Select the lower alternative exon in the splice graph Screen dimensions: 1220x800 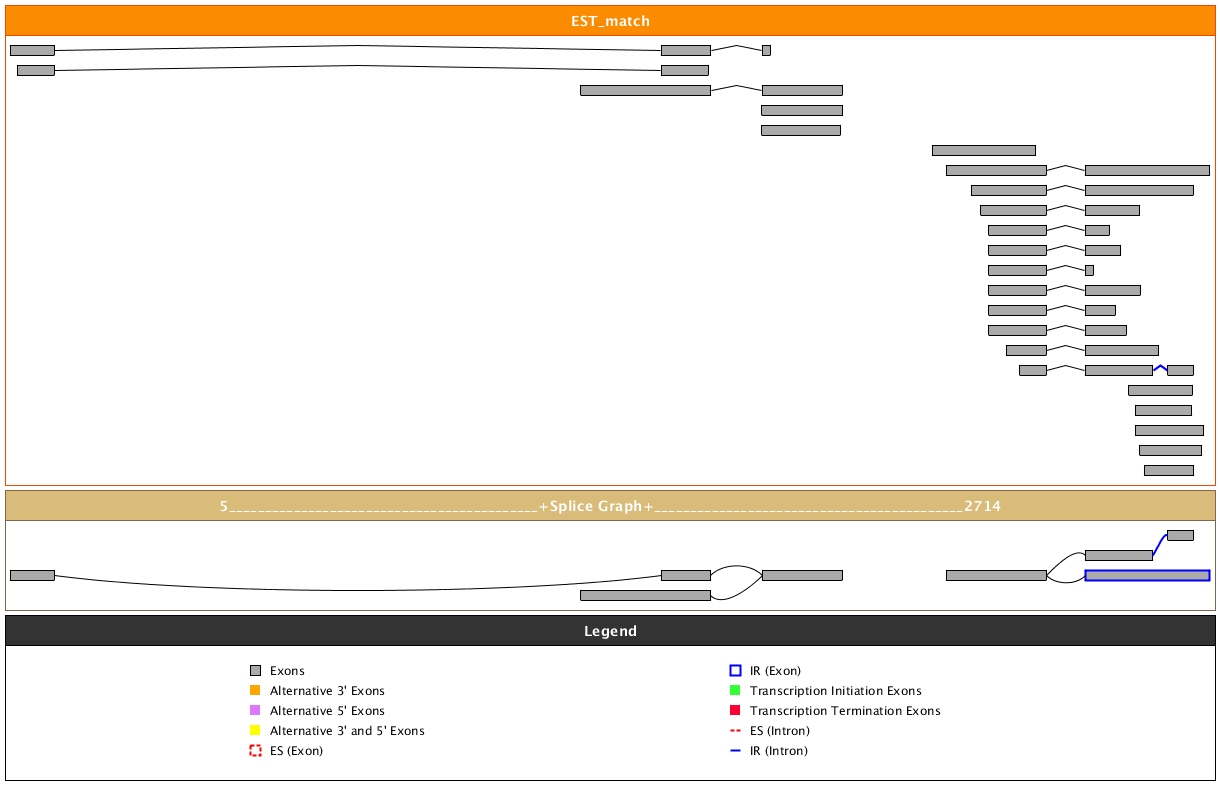pyautogui.click(x=645, y=595)
